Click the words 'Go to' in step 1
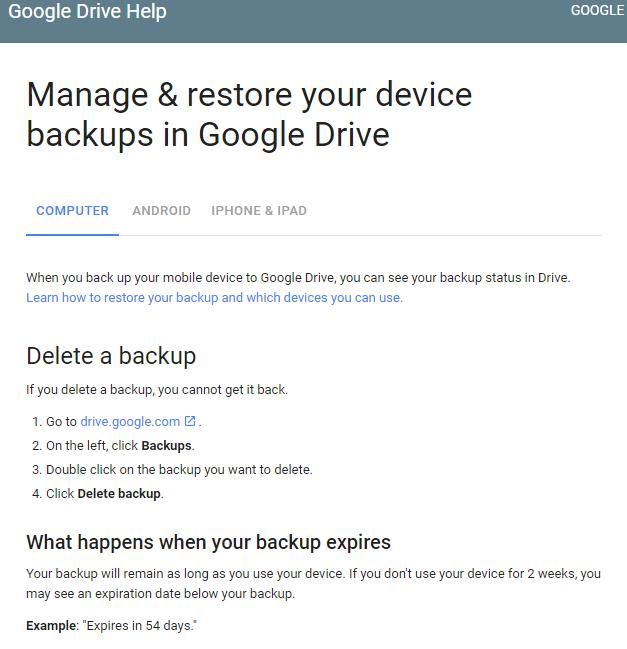 coord(61,421)
